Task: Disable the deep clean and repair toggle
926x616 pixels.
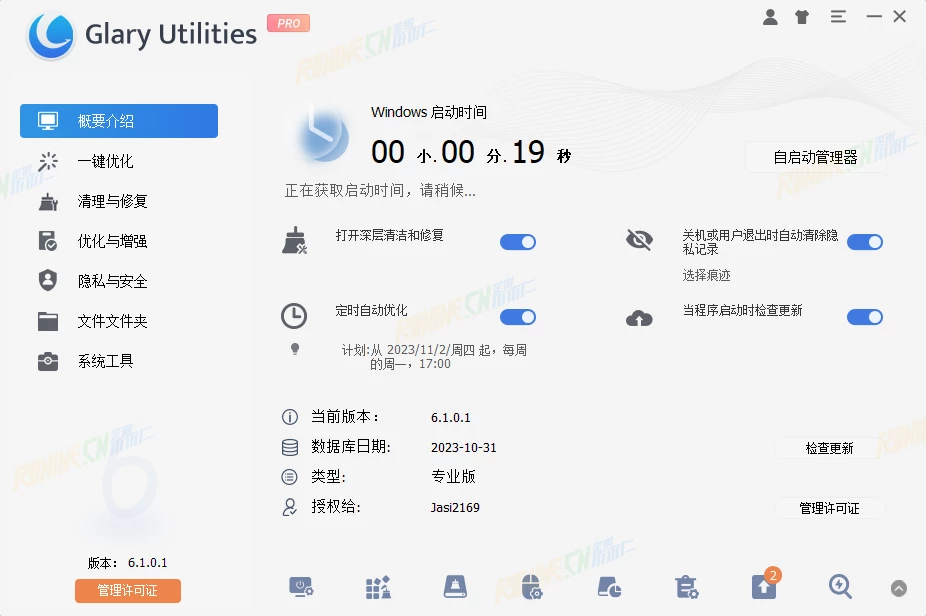Action: (518, 242)
